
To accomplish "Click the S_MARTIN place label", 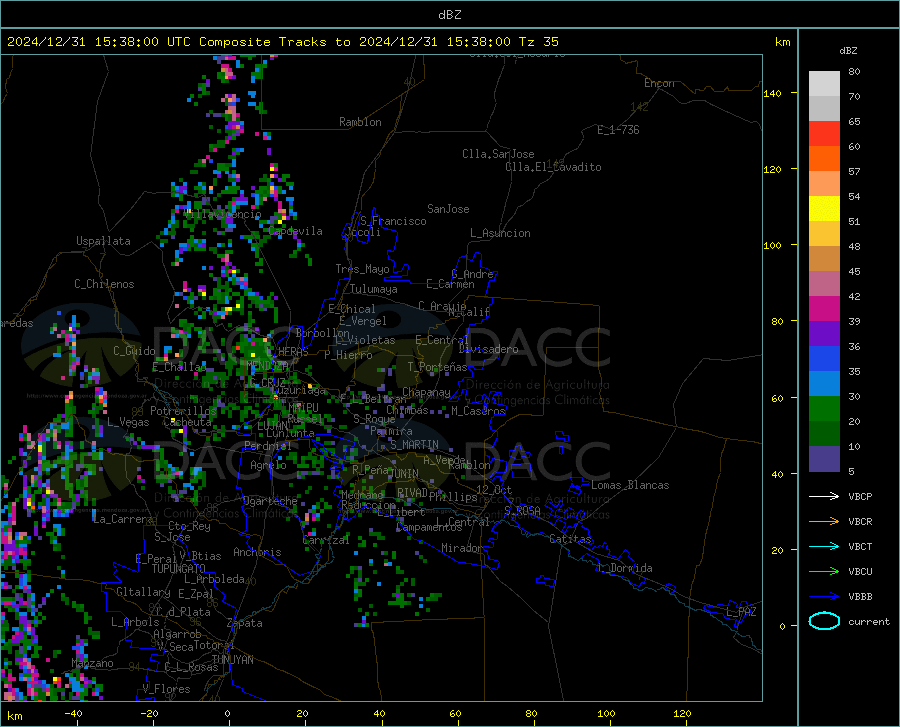I will click(x=414, y=445).
